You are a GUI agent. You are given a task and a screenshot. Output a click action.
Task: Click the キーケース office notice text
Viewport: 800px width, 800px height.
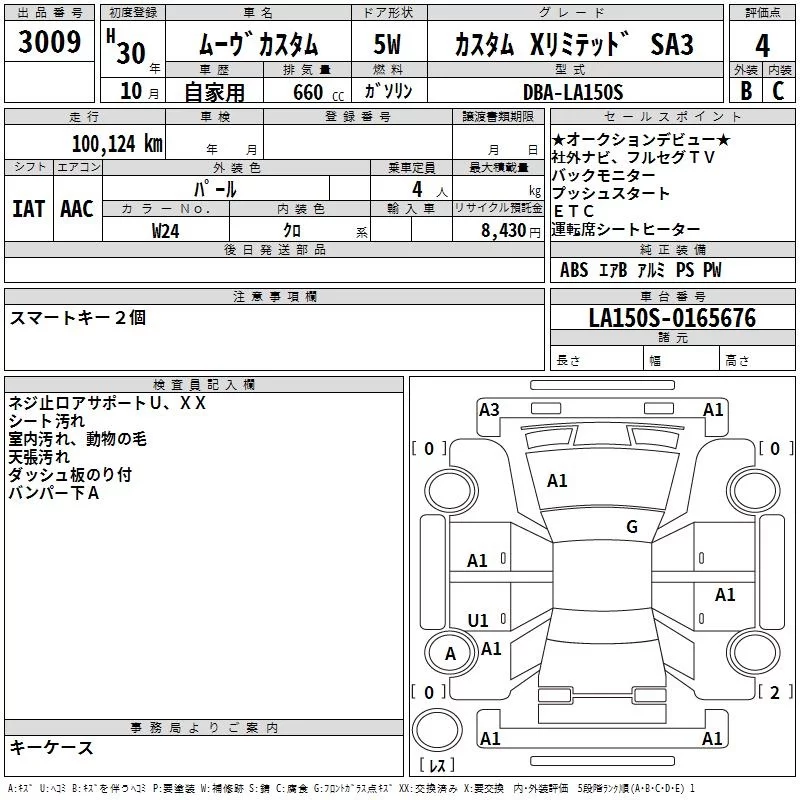(x=52, y=748)
